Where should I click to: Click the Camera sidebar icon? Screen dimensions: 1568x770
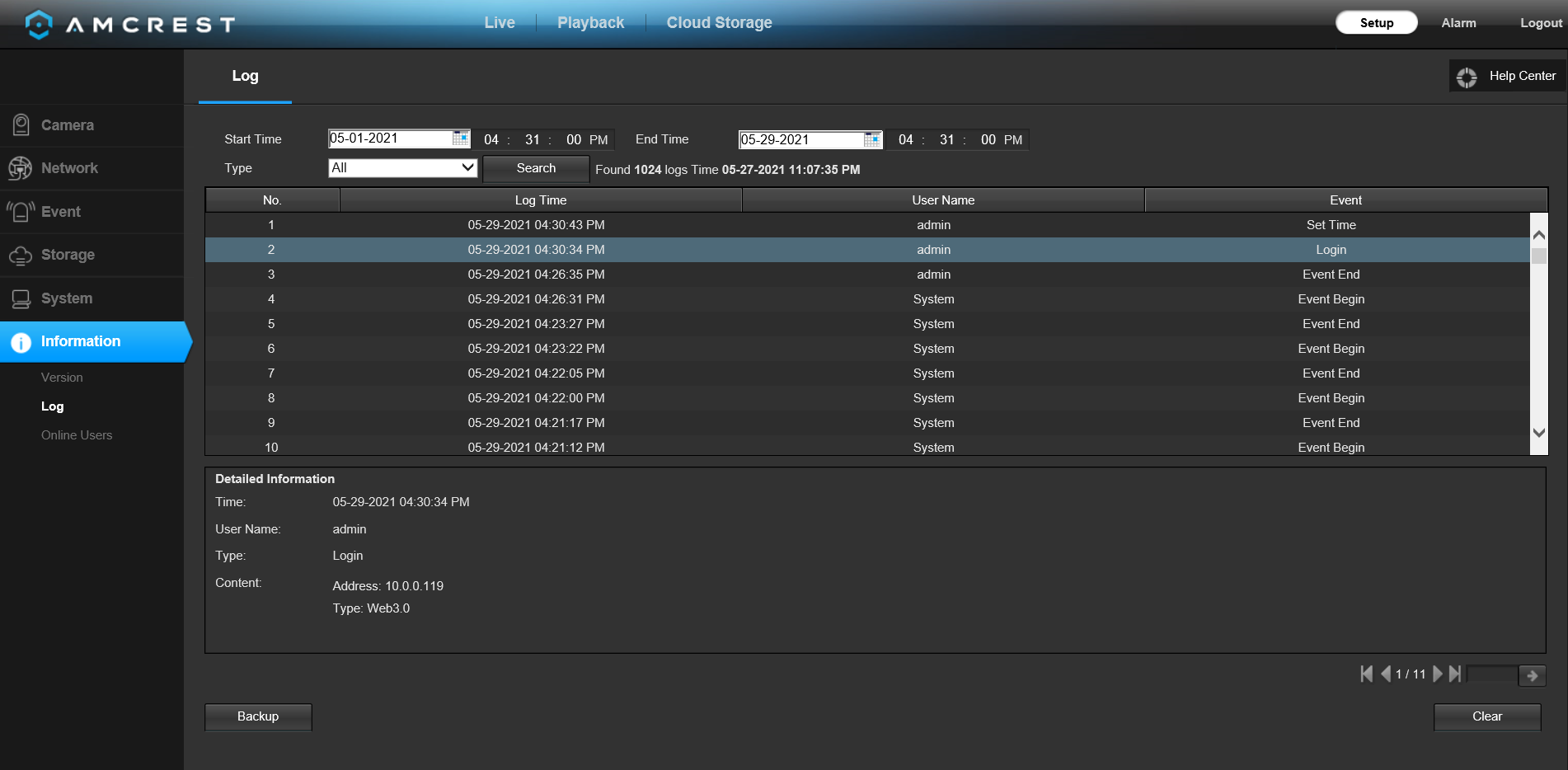point(21,125)
